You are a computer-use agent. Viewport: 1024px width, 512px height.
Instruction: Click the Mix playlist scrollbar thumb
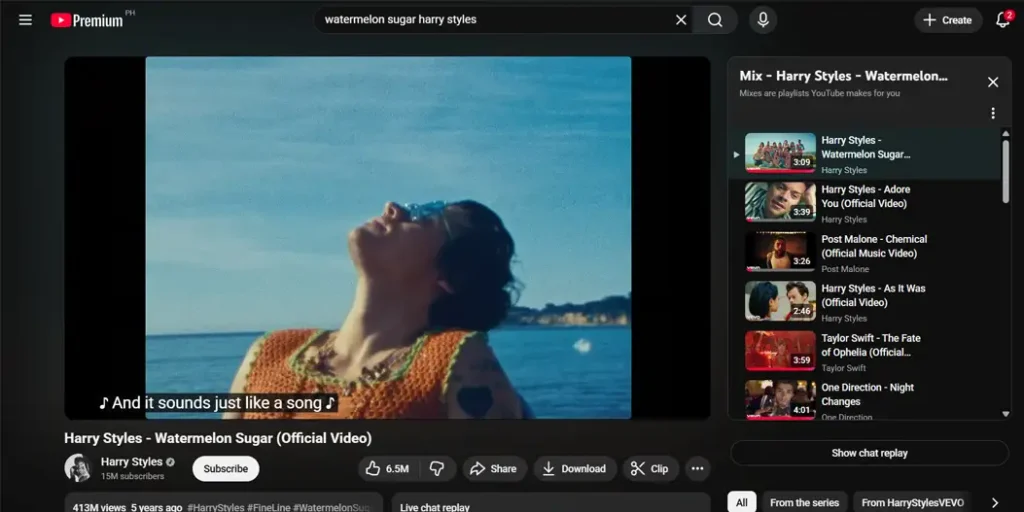tap(1006, 171)
